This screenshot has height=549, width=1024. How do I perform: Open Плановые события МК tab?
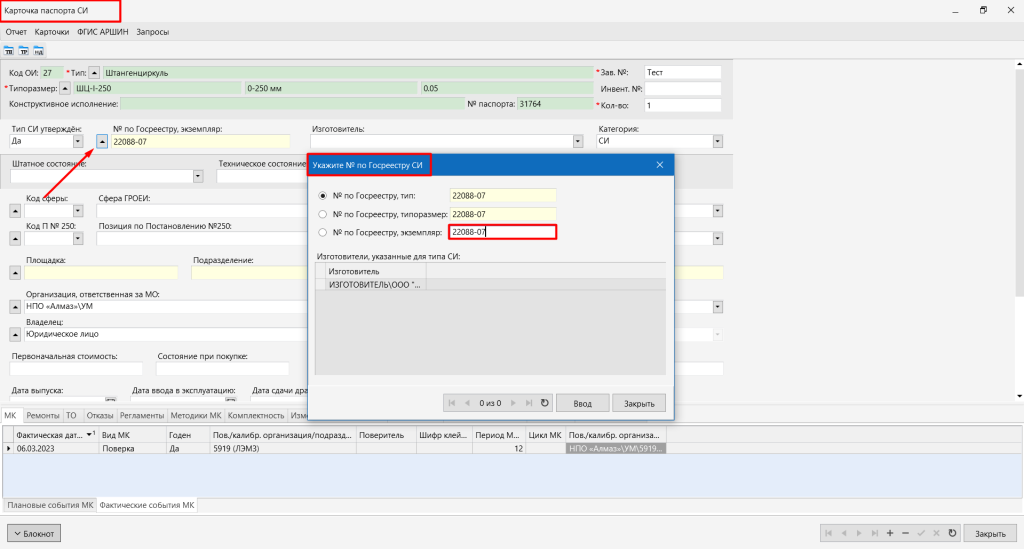[x=50, y=505]
